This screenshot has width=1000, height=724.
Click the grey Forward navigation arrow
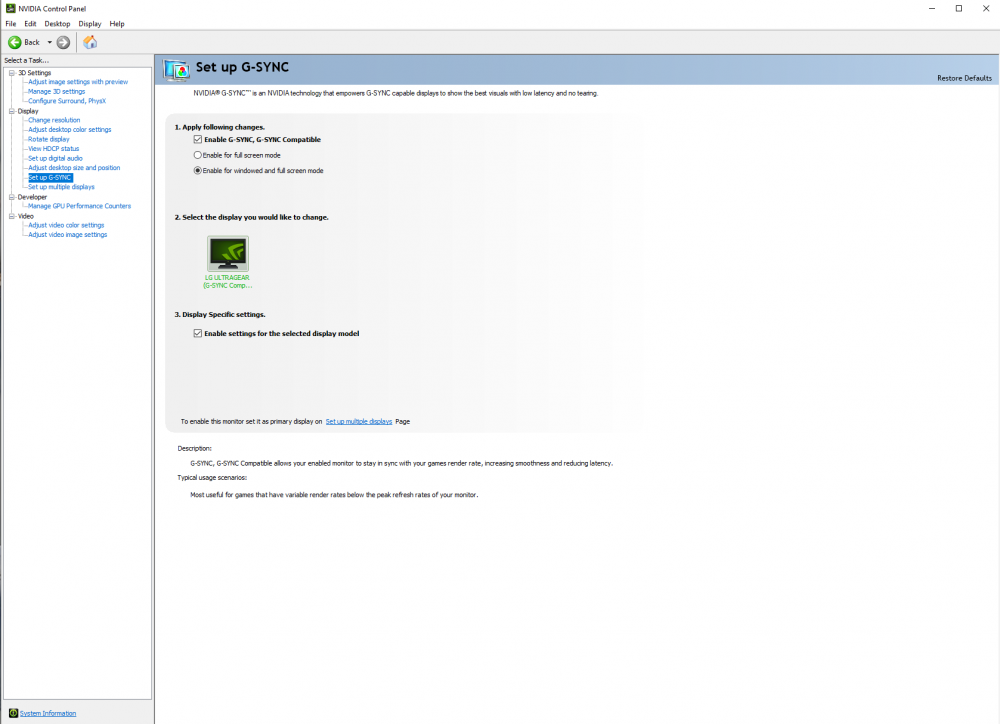[x=62, y=42]
